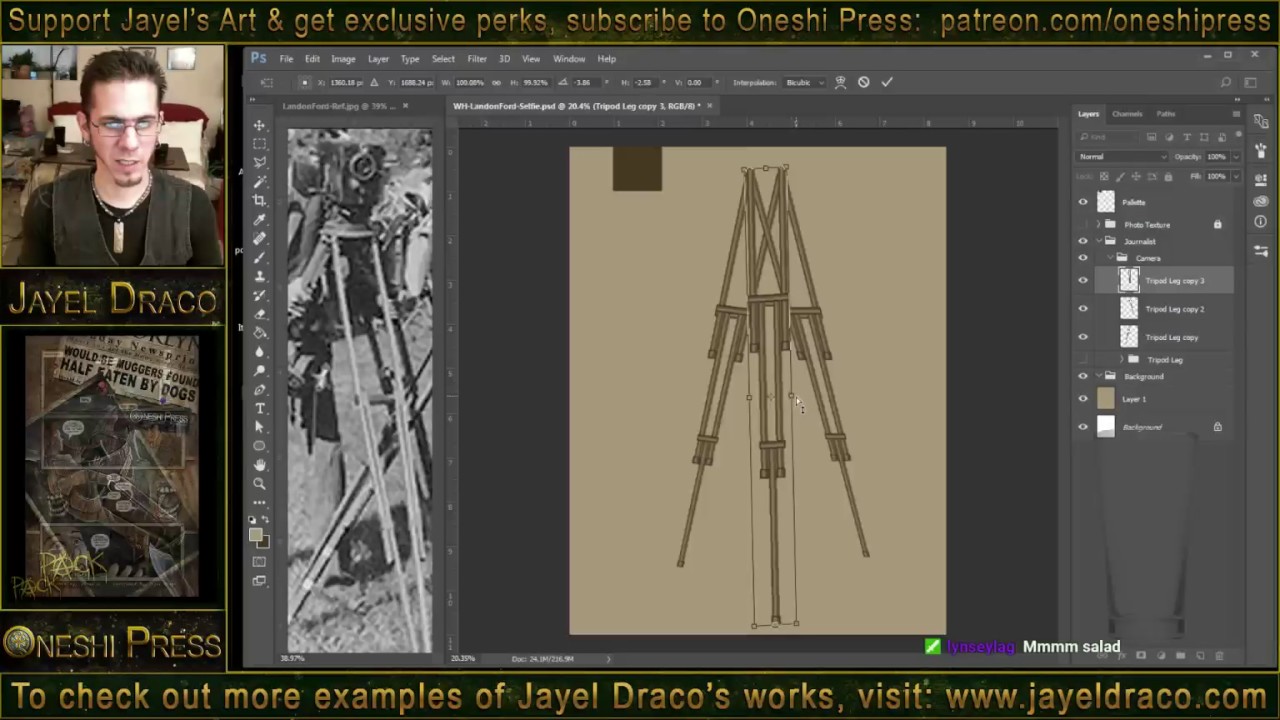
Task: Switch to the Paths tab
Action: pyautogui.click(x=1166, y=114)
